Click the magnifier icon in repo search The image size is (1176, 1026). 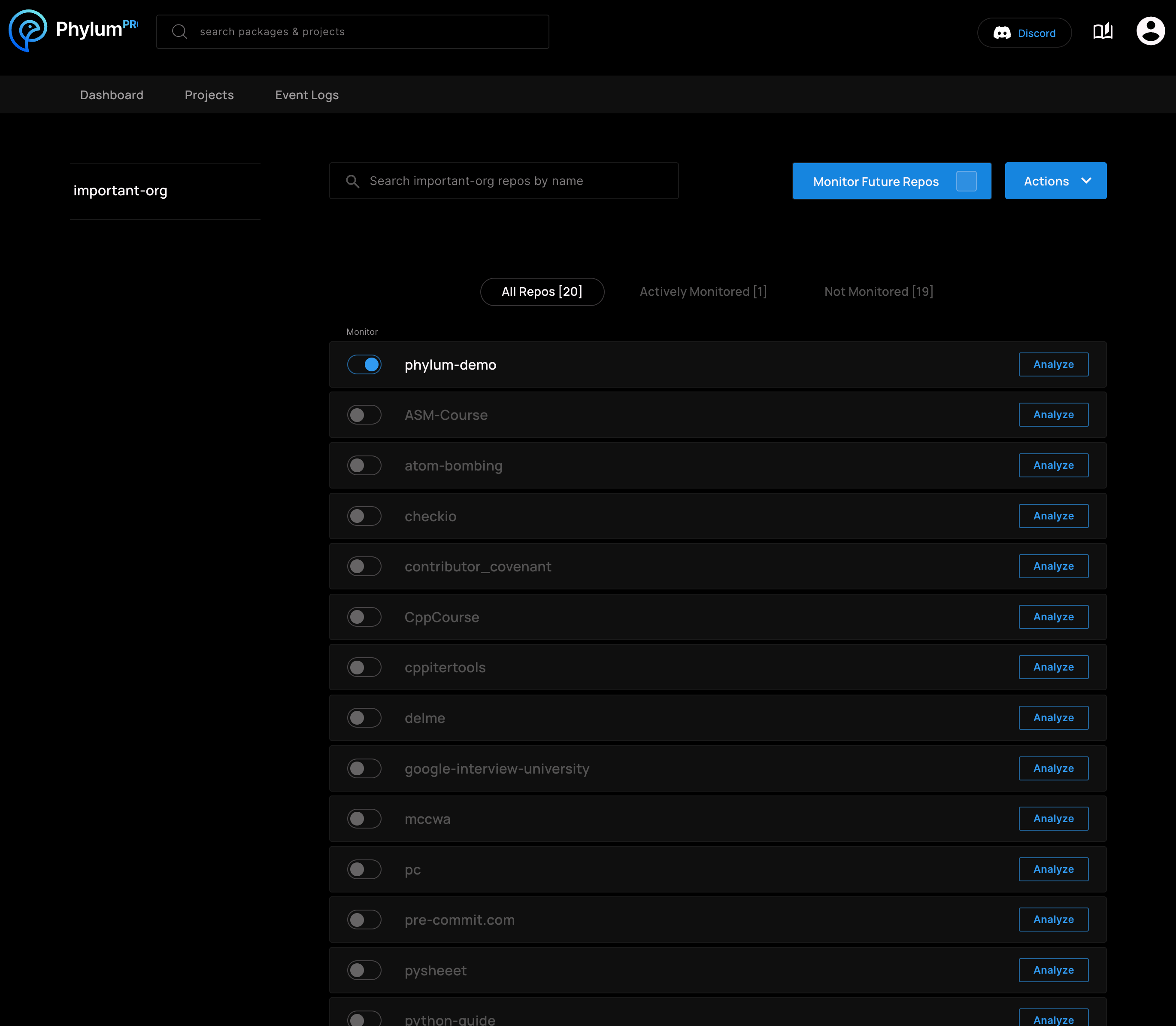(x=352, y=181)
